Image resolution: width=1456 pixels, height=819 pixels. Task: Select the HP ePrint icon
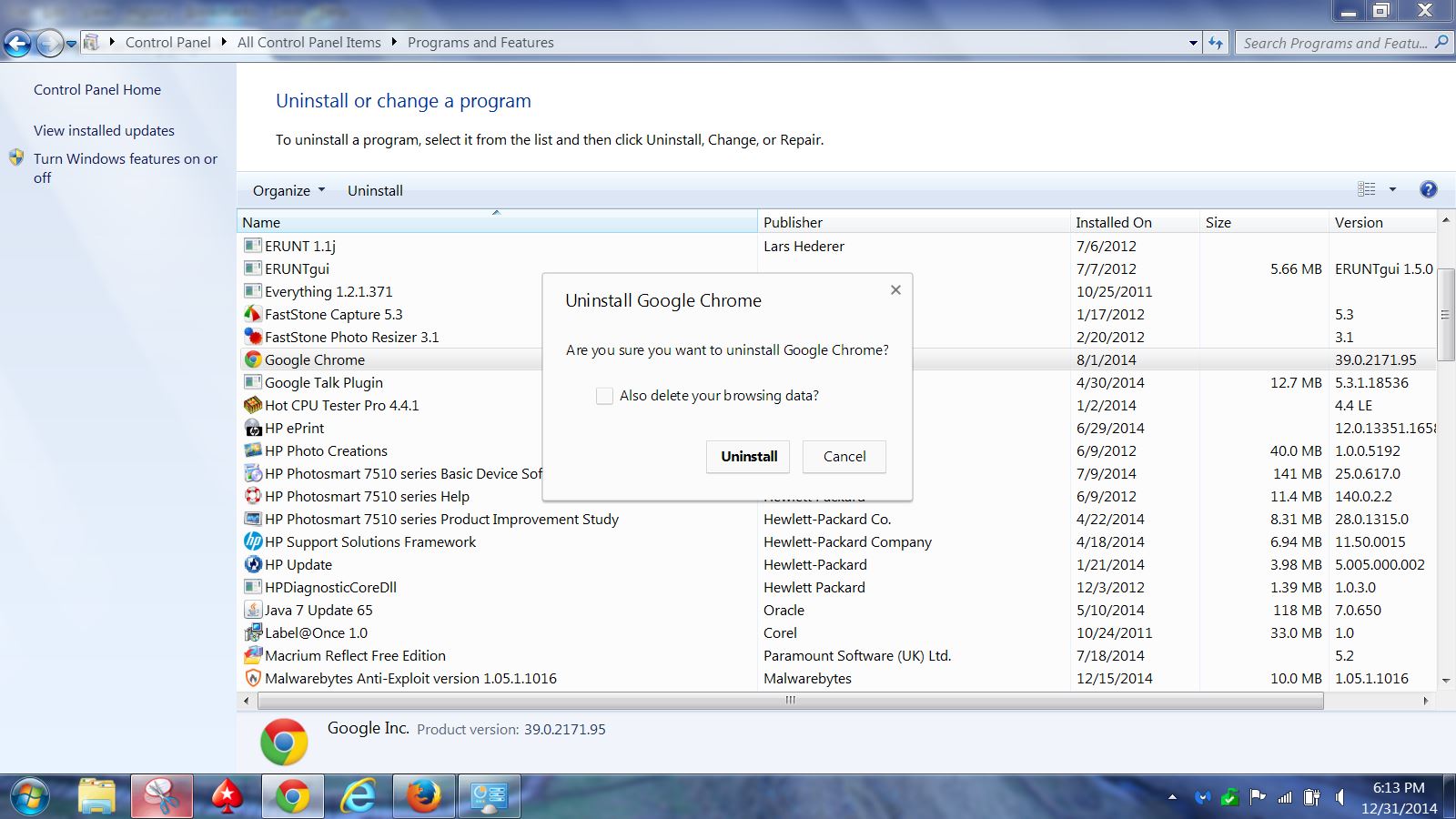pos(253,428)
